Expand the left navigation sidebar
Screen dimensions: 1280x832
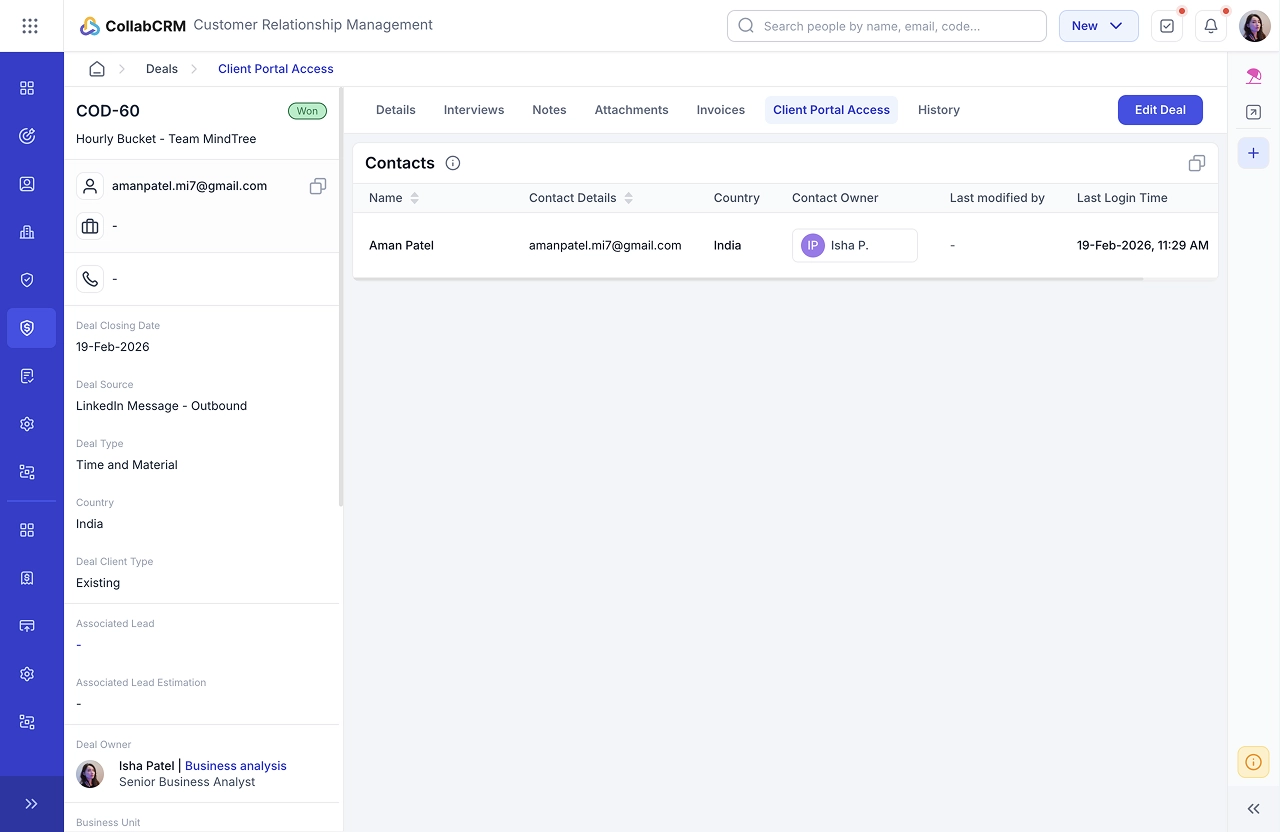pyautogui.click(x=31, y=804)
